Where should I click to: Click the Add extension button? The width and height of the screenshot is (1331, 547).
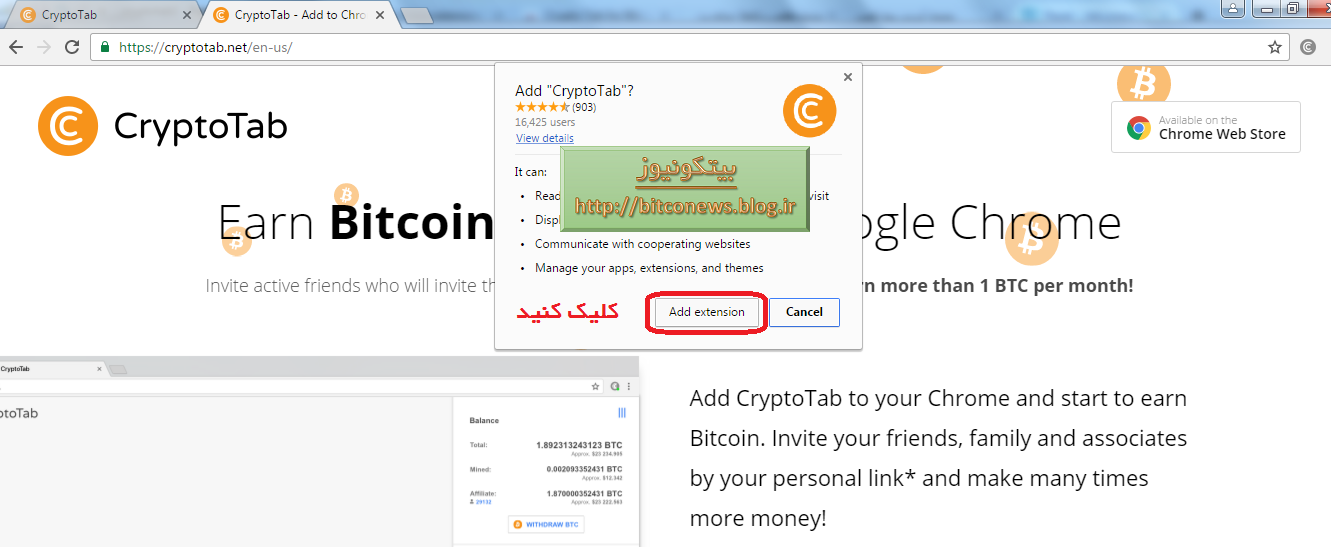click(707, 312)
